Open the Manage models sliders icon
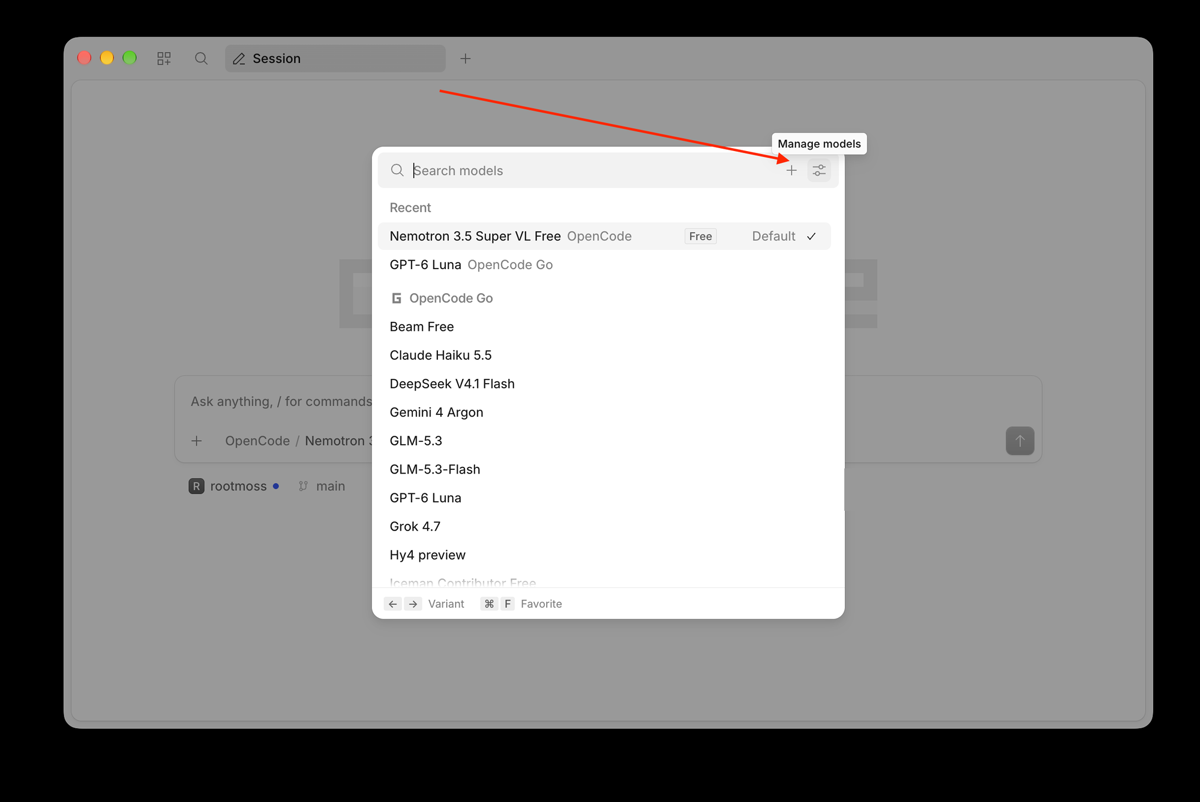Screen dimensions: 1200x802 point(819,171)
